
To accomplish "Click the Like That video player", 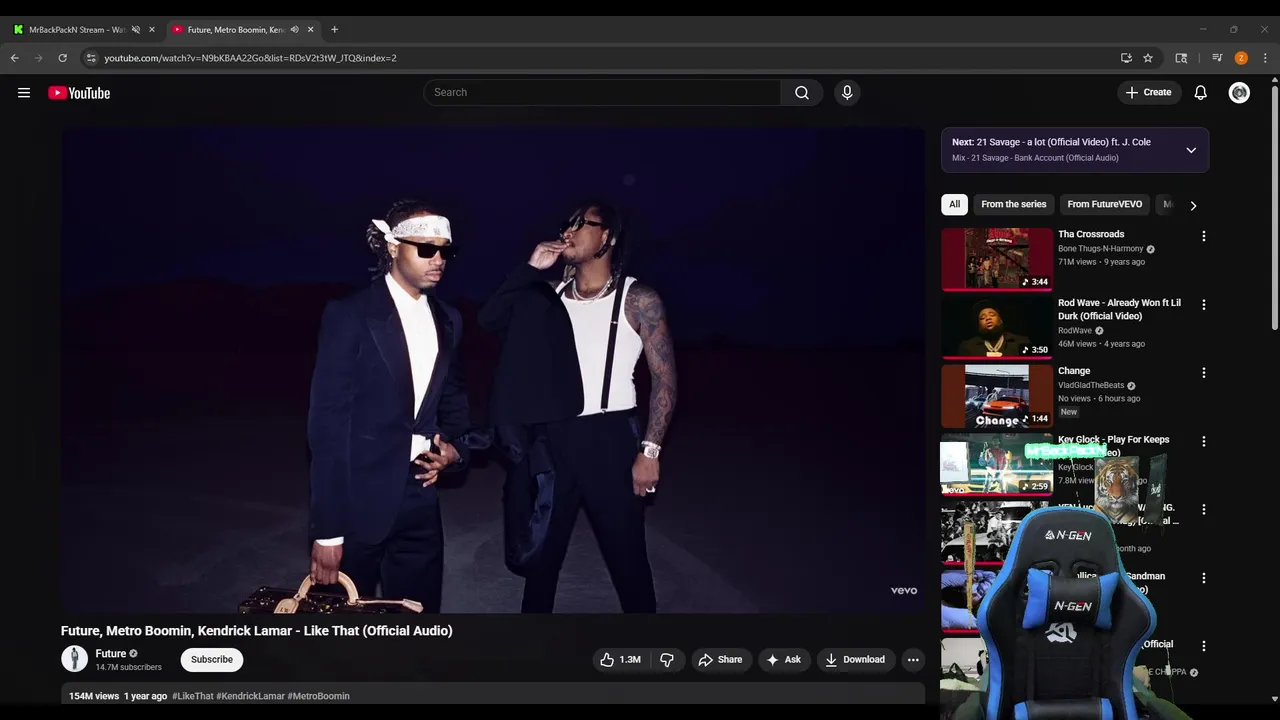I will pyautogui.click(x=493, y=370).
